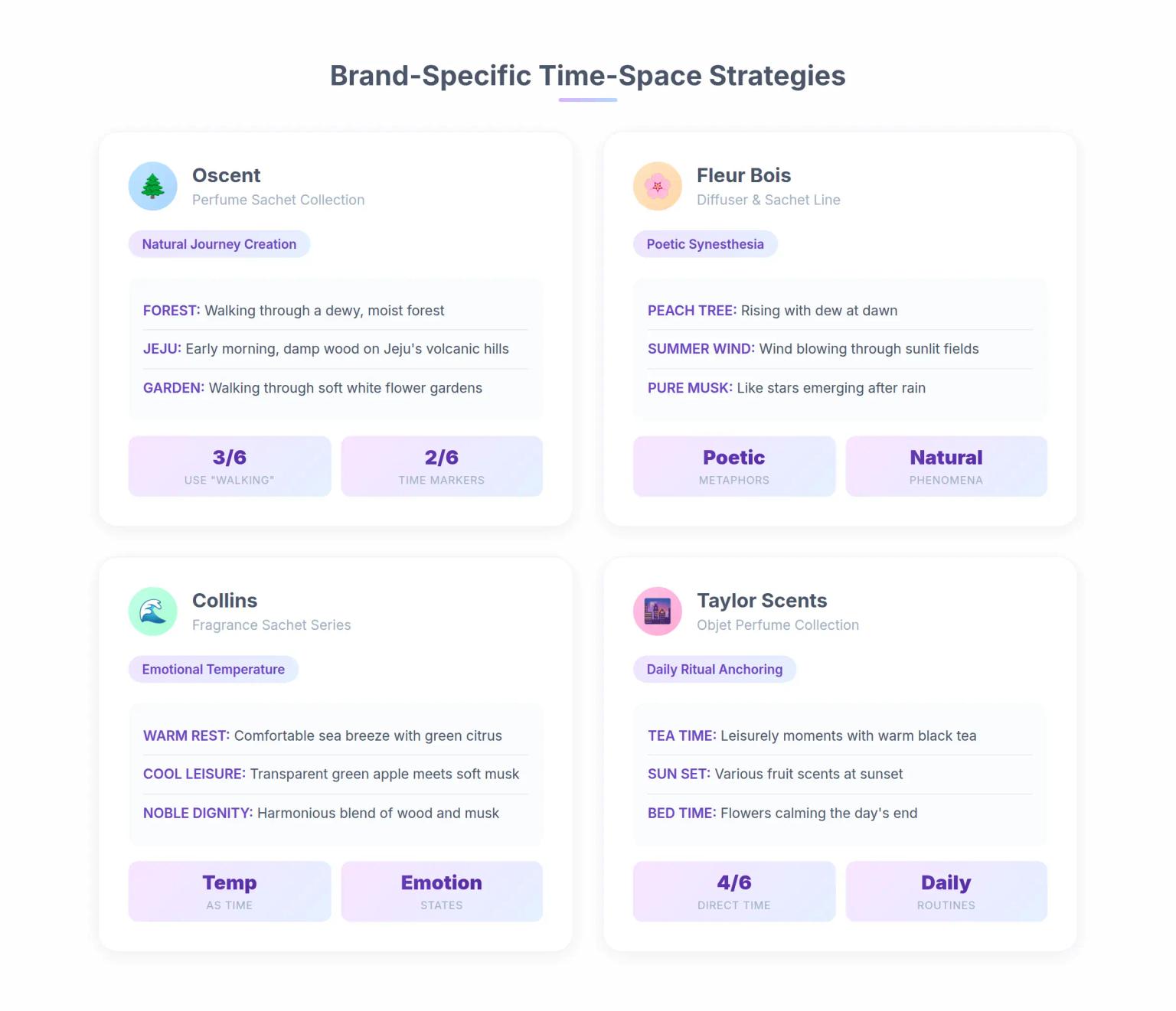This screenshot has width=1176, height=1011.
Task: Click the Emotional Temperature tag
Action: coord(213,670)
